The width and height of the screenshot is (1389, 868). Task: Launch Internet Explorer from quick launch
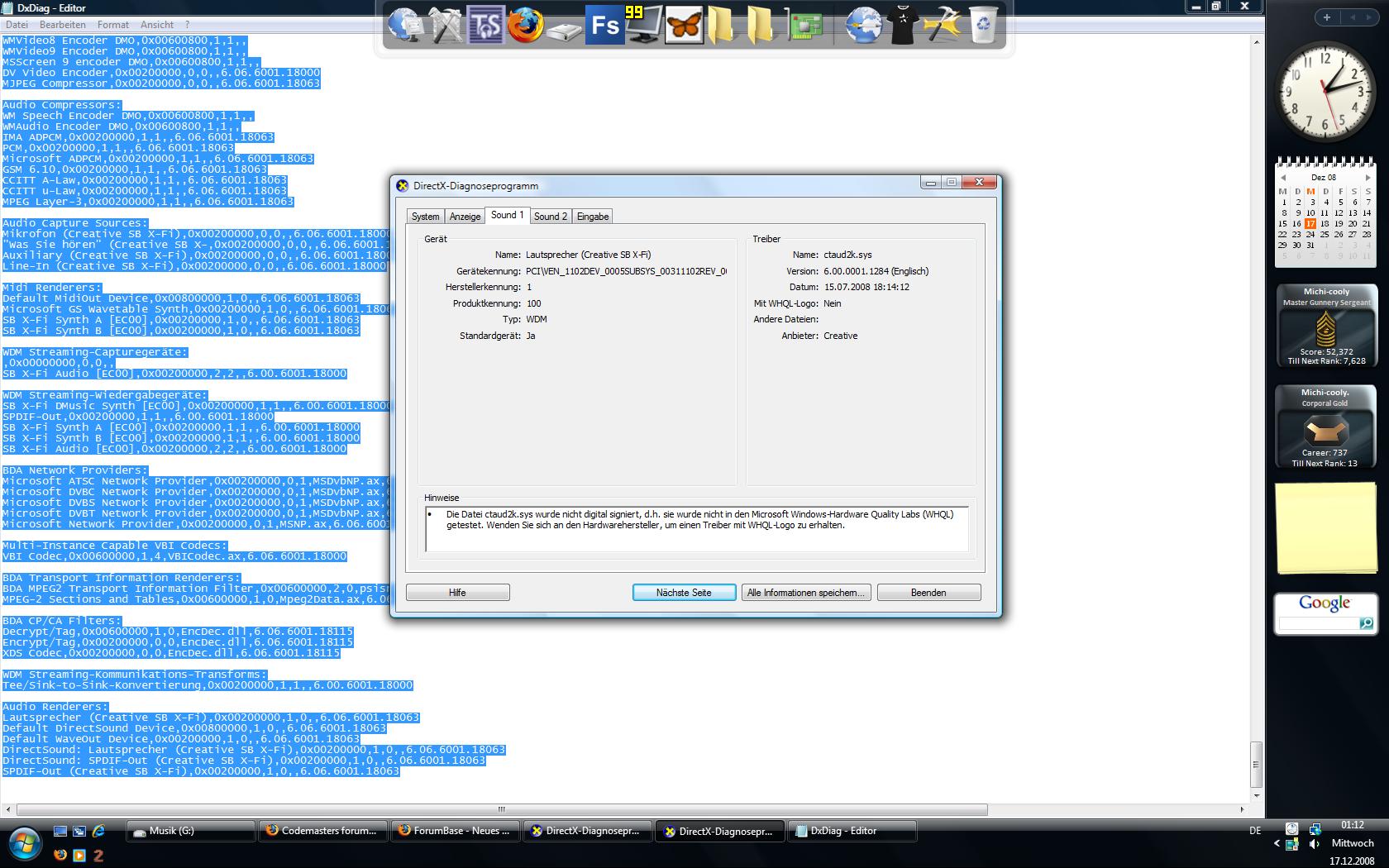point(98,831)
